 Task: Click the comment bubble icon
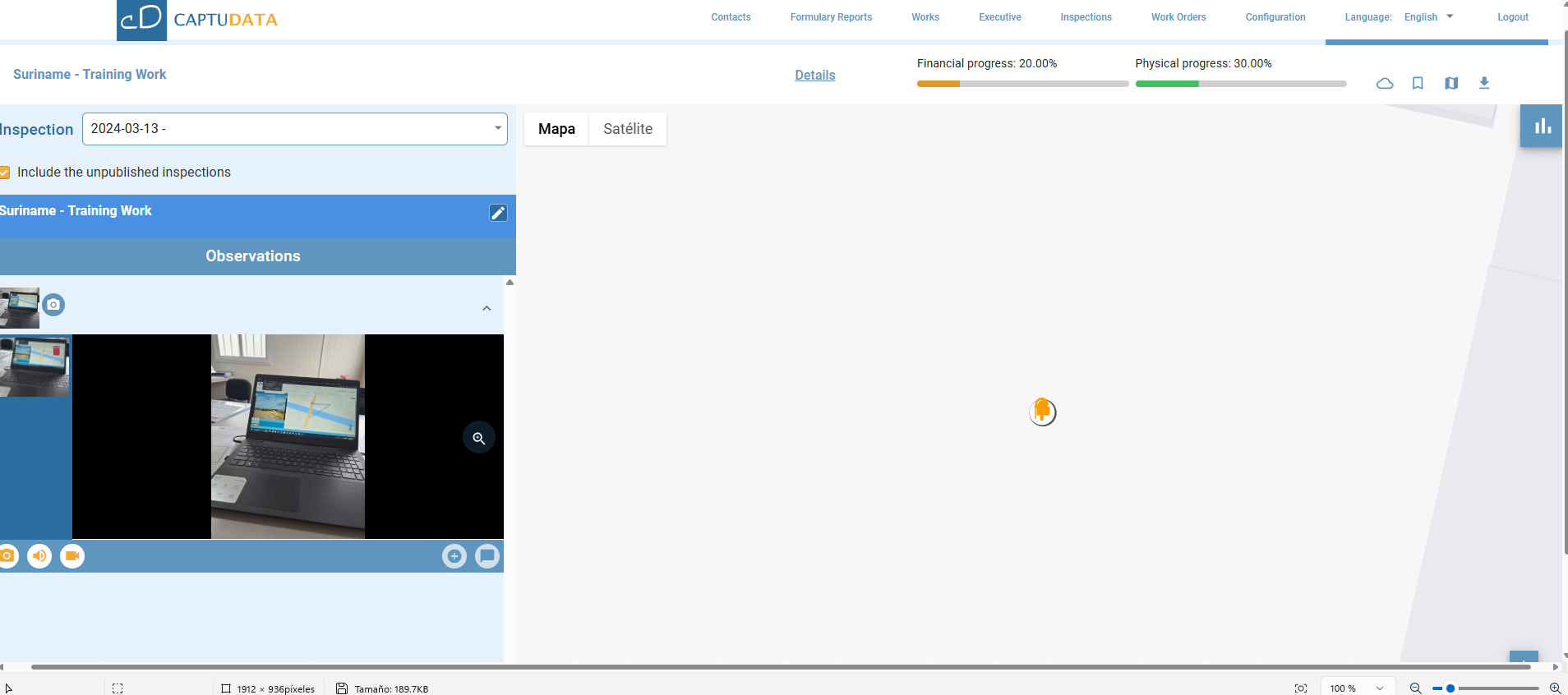487,556
